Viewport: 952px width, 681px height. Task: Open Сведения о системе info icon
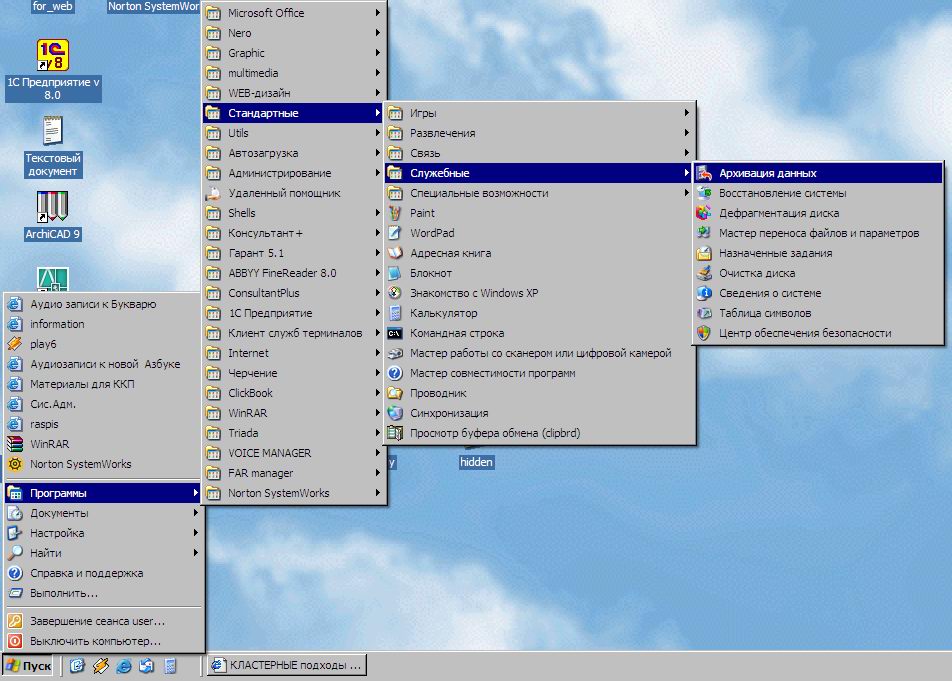pos(704,293)
